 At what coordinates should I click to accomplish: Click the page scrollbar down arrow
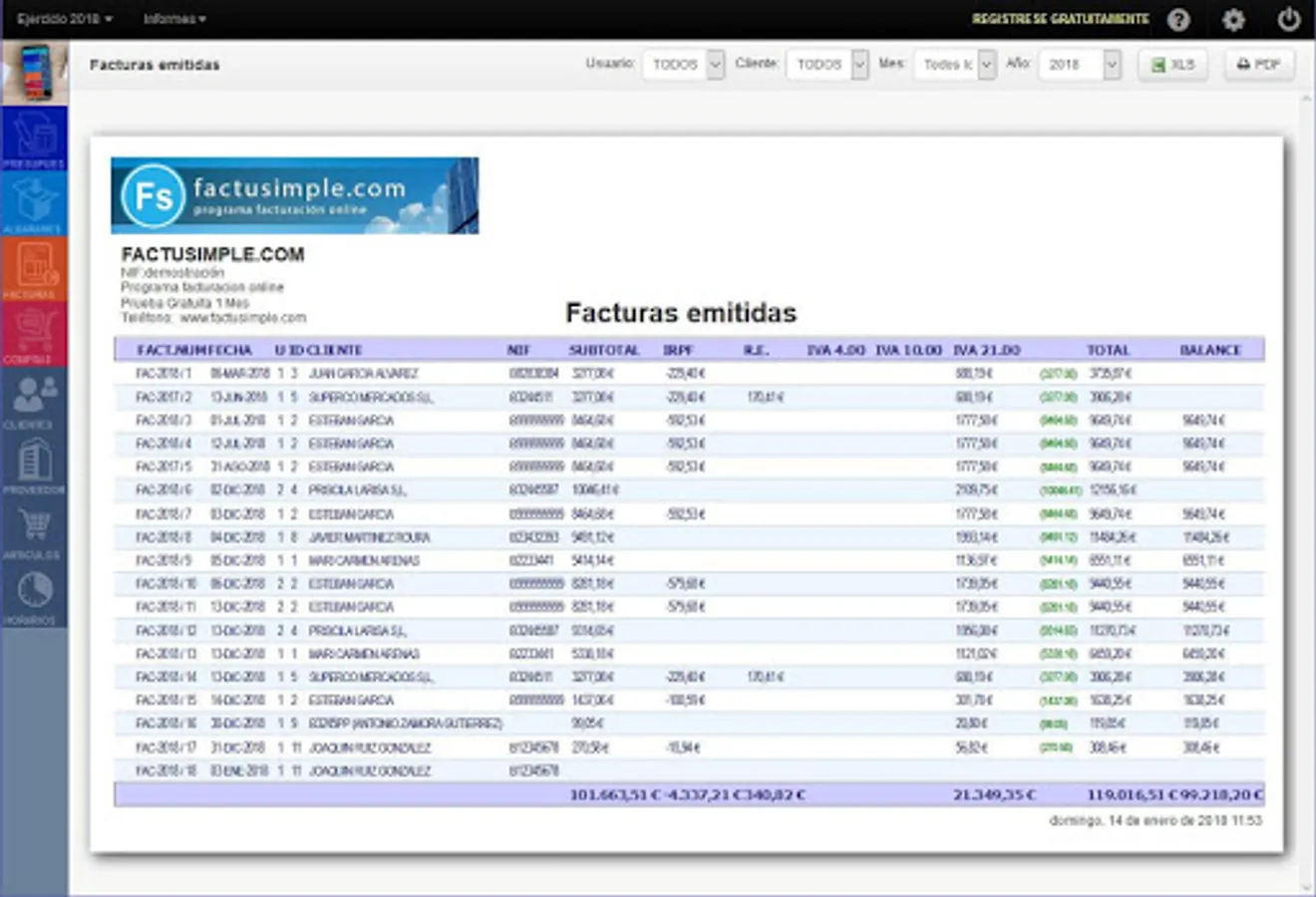(x=1307, y=888)
